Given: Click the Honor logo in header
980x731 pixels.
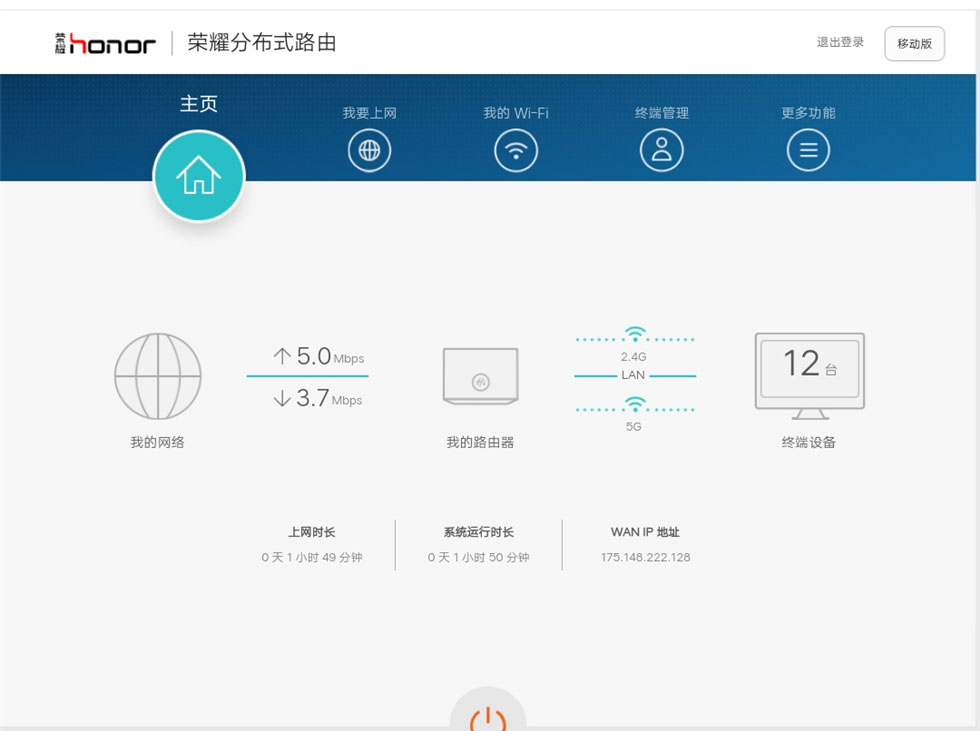Looking at the screenshot, I should click(106, 43).
